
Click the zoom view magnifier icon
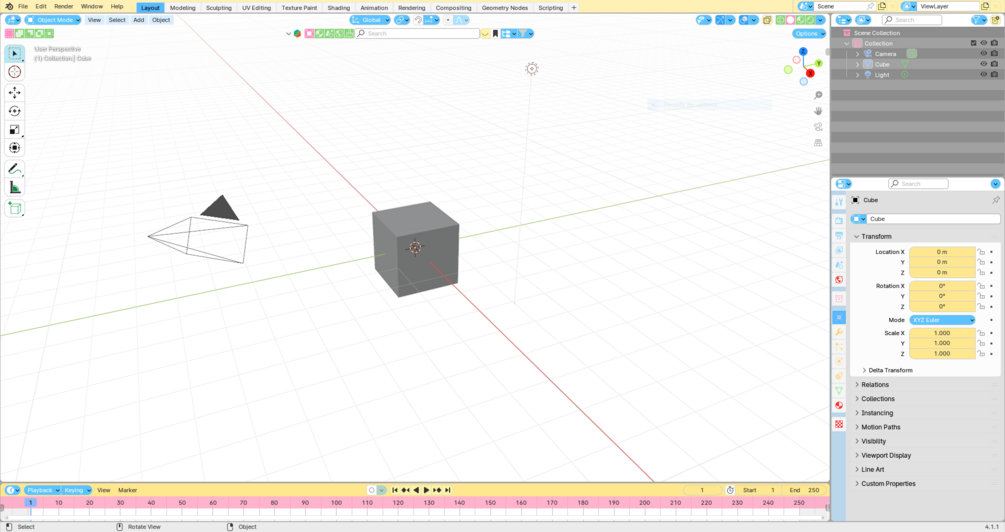[x=818, y=95]
